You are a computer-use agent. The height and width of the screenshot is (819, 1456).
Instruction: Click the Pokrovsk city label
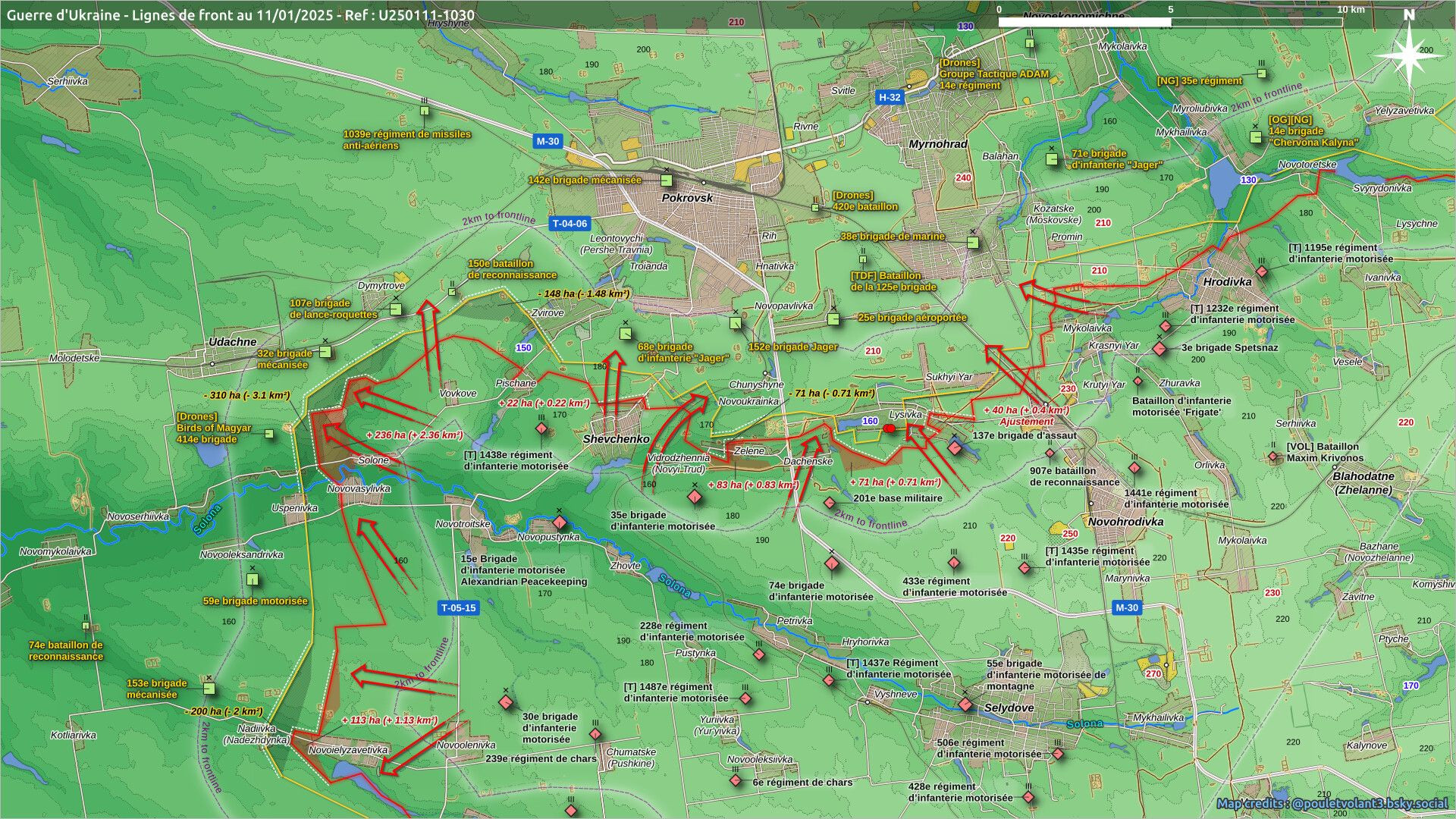click(687, 198)
